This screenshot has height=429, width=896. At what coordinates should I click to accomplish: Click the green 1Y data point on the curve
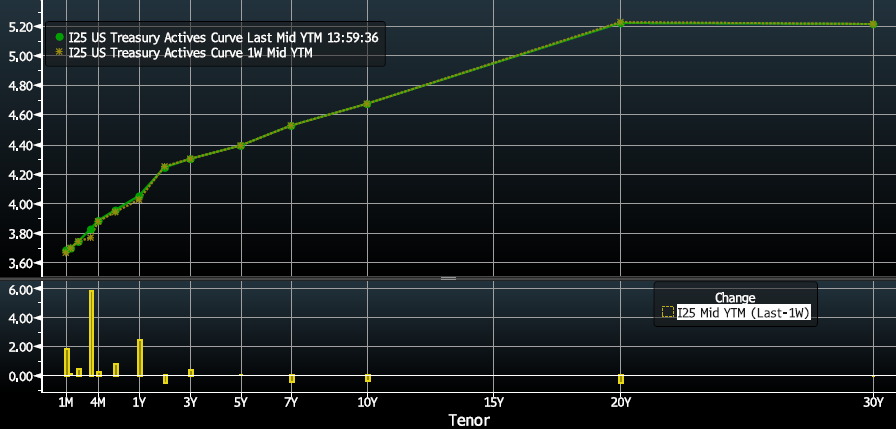139,196
